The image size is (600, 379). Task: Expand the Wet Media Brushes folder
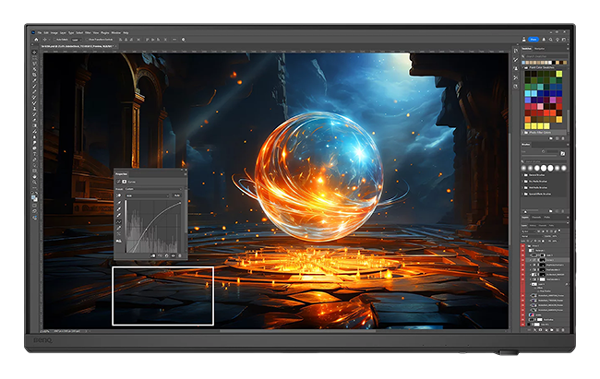522,188
